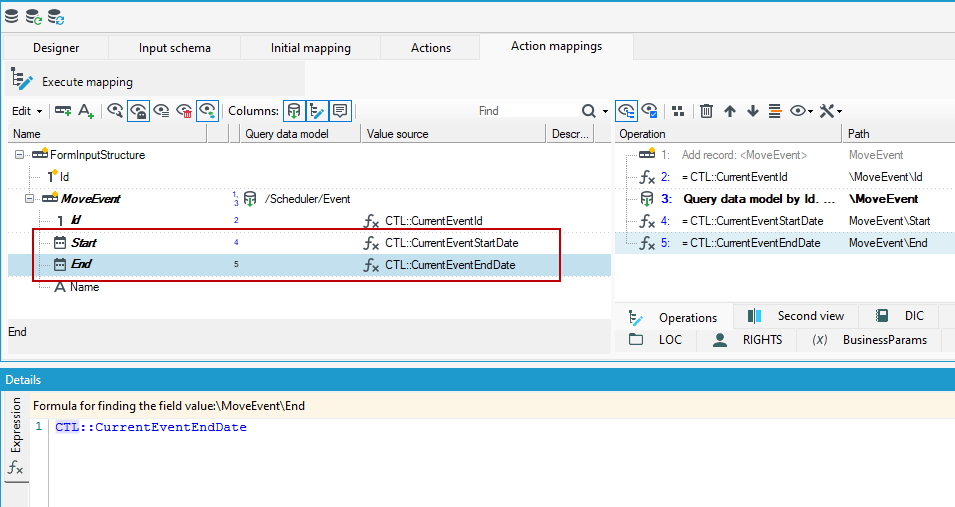Click the Find magnifier search icon

(x=588, y=111)
